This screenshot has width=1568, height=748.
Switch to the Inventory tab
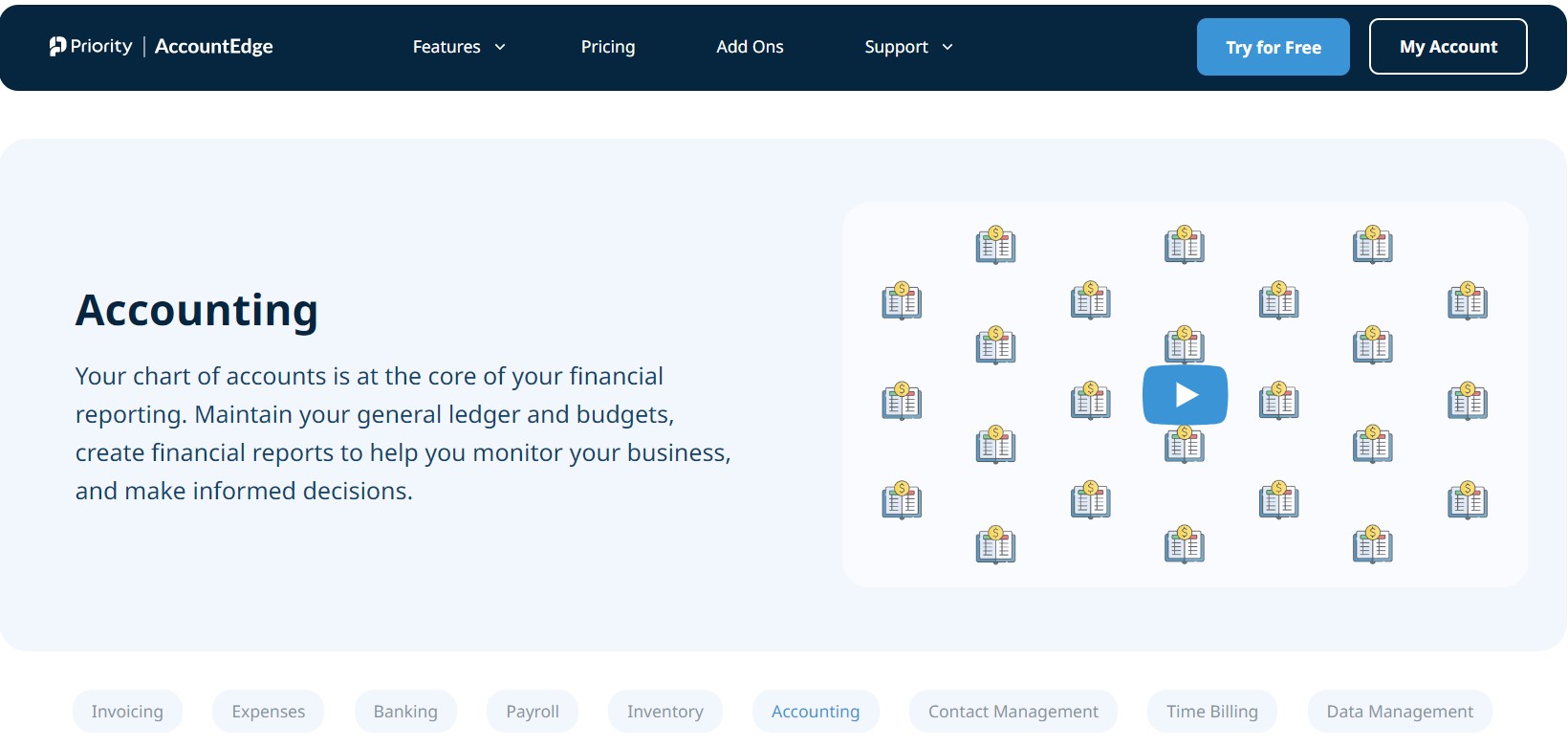pos(665,712)
